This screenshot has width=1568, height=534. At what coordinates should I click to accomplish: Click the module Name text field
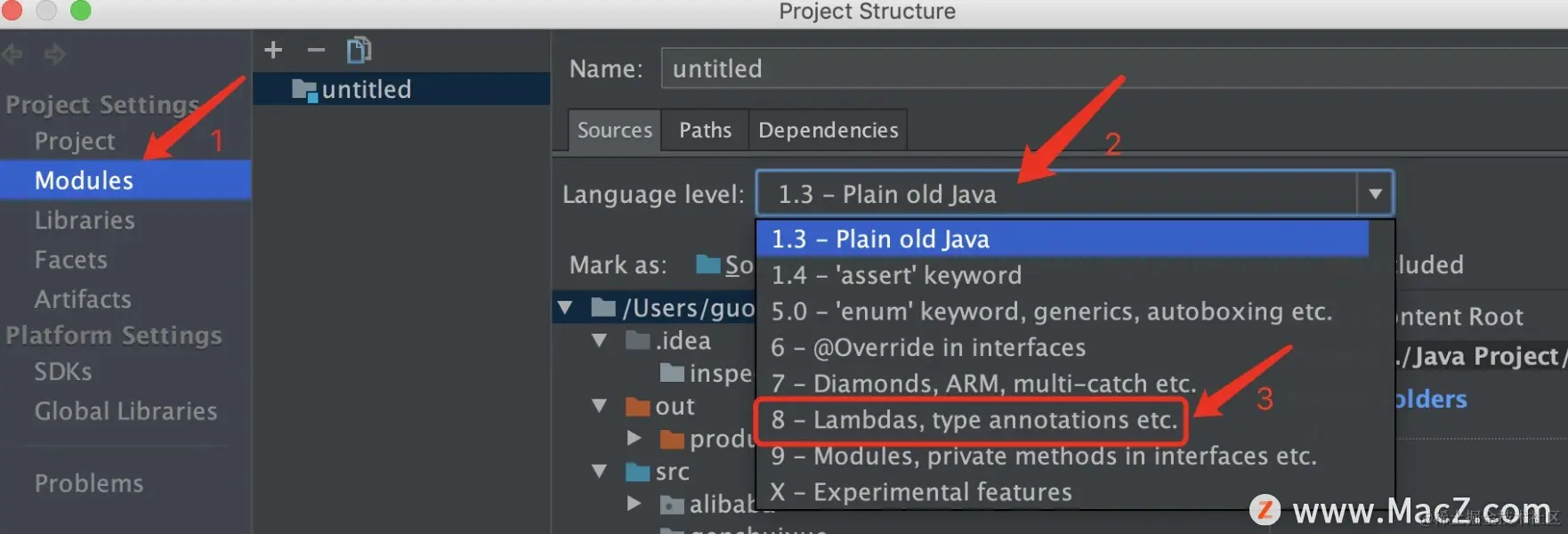(x=1112, y=69)
